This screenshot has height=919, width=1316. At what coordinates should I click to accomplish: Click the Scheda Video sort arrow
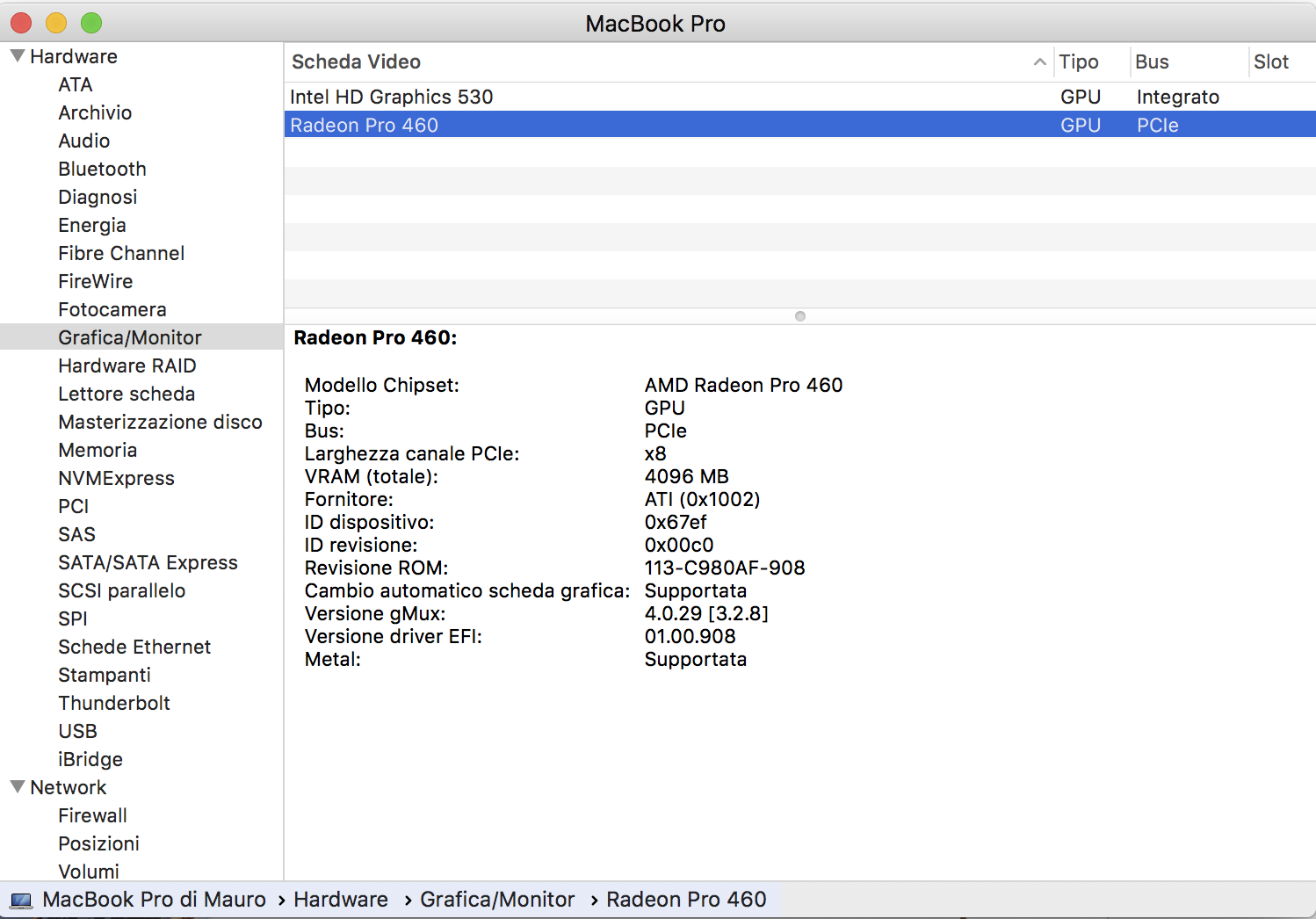coord(1040,62)
